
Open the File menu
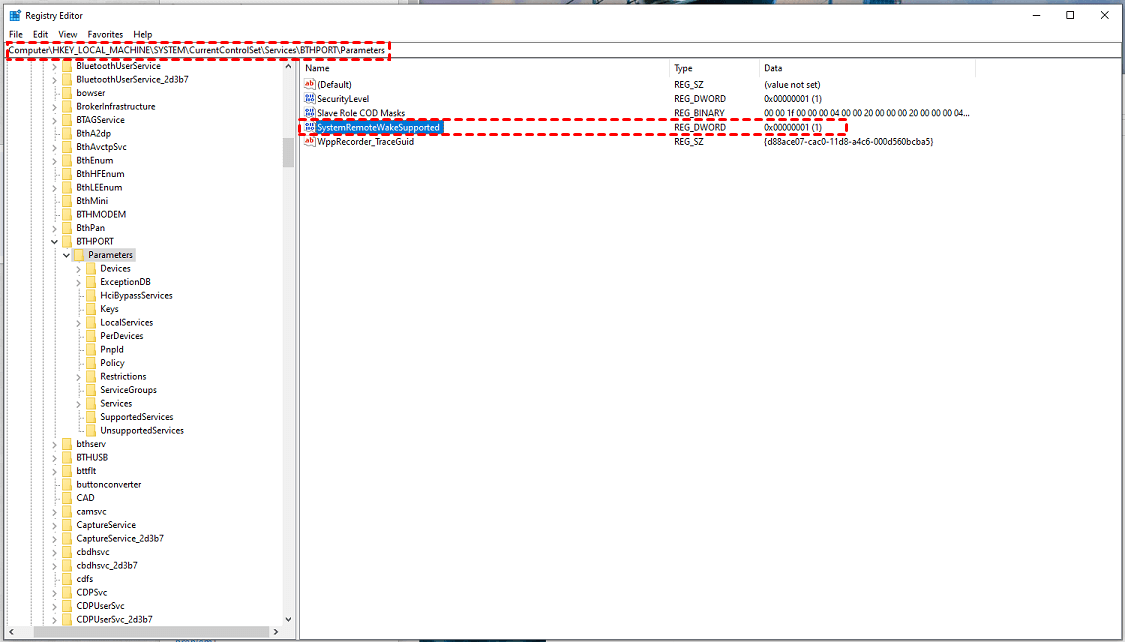(16, 34)
